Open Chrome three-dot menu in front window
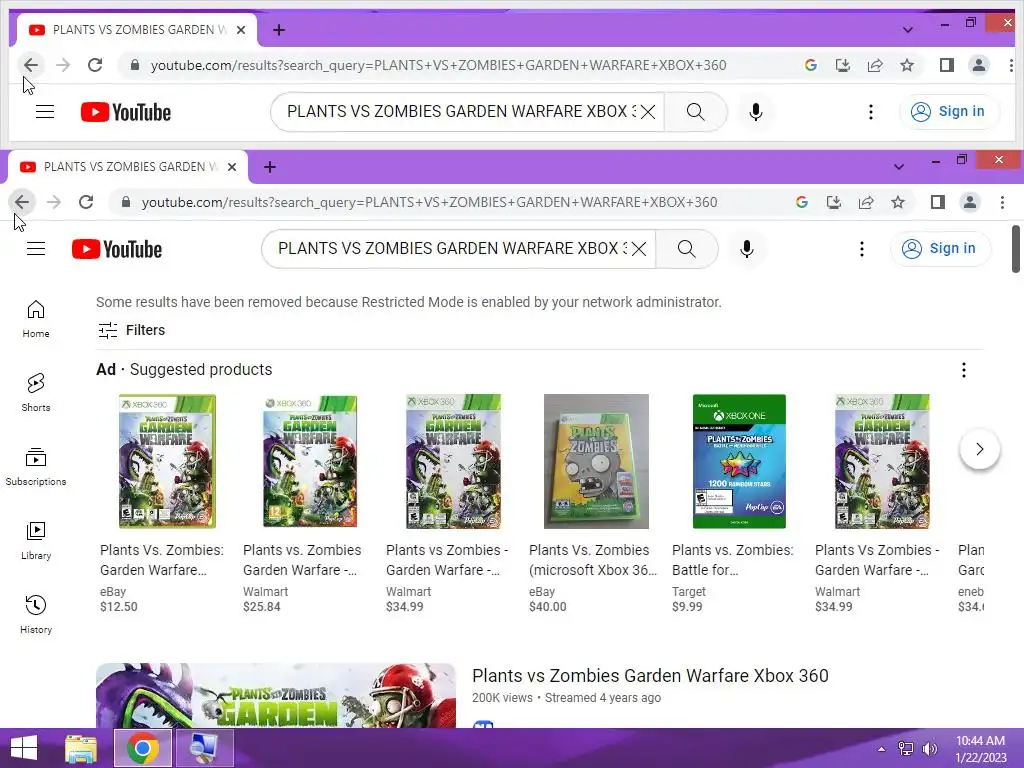Image resolution: width=1024 pixels, height=768 pixels. coord(1002,202)
